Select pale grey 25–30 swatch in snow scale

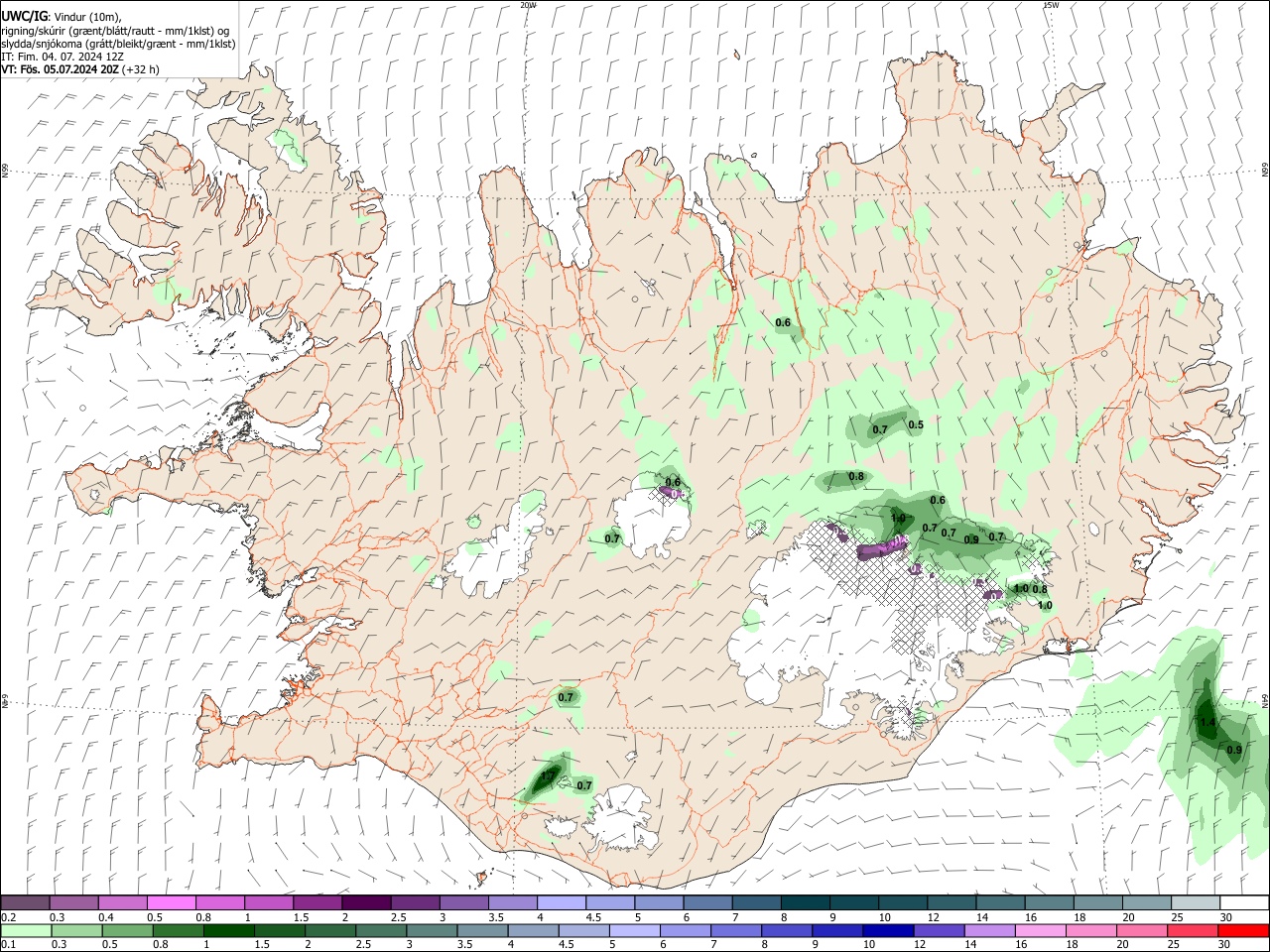click(x=1194, y=903)
